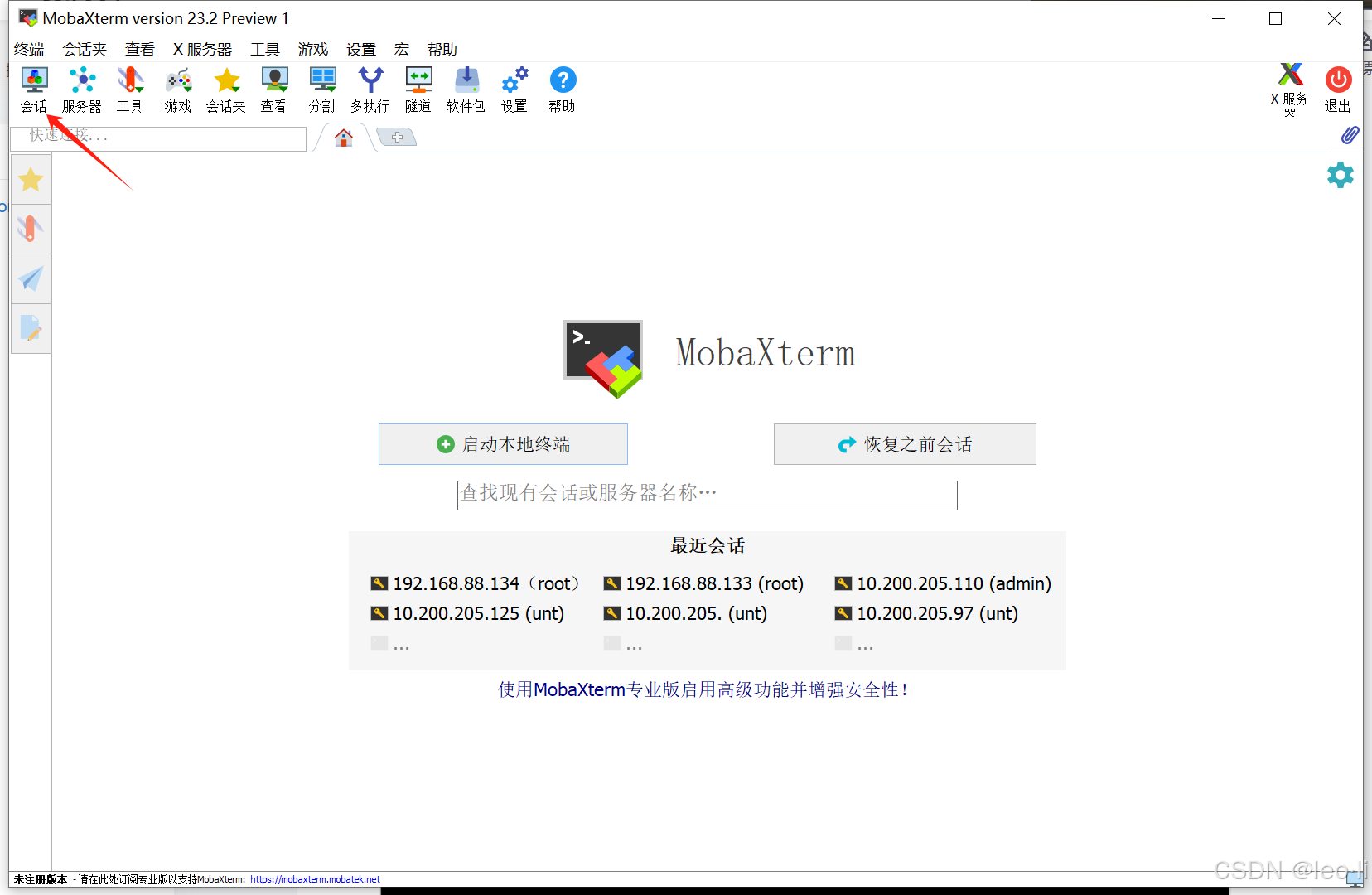Open the 查看 menu in menu bar
This screenshot has height=895, width=1372.
[x=140, y=50]
